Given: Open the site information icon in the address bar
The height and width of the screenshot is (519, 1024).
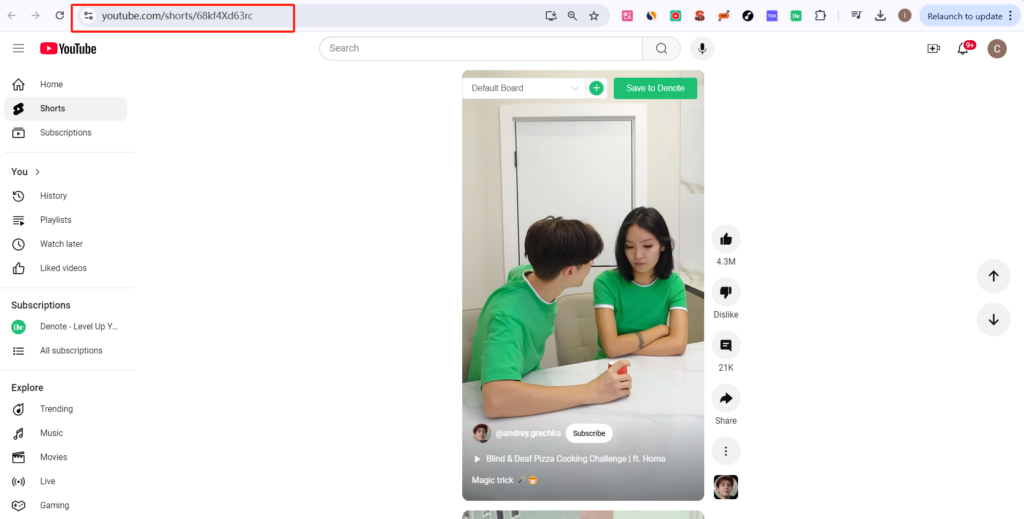Looking at the screenshot, I should [x=89, y=16].
